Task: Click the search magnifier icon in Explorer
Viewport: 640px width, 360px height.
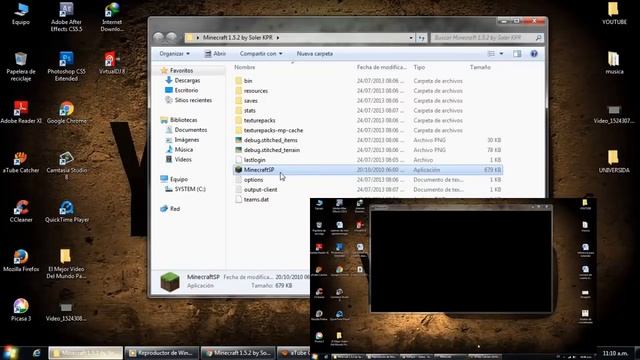Action: pyautogui.click(x=538, y=38)
